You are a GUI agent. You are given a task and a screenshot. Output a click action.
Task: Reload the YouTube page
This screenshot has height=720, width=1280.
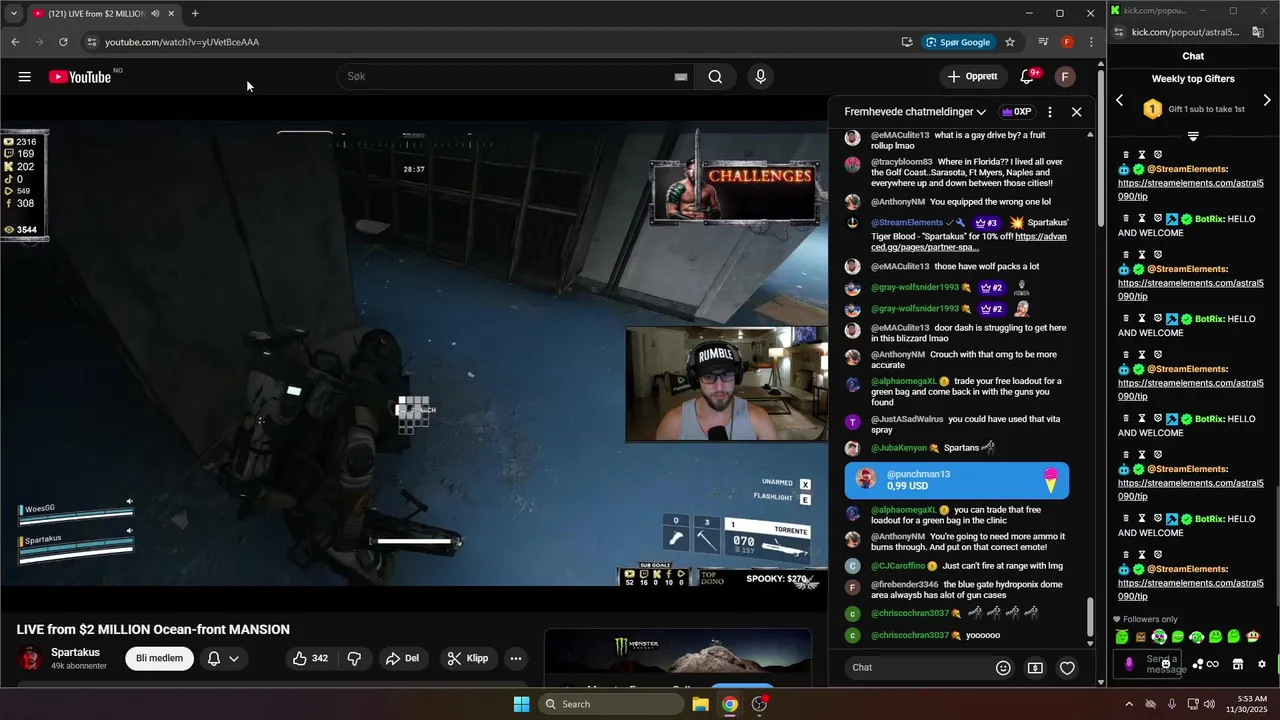point(63,42)
